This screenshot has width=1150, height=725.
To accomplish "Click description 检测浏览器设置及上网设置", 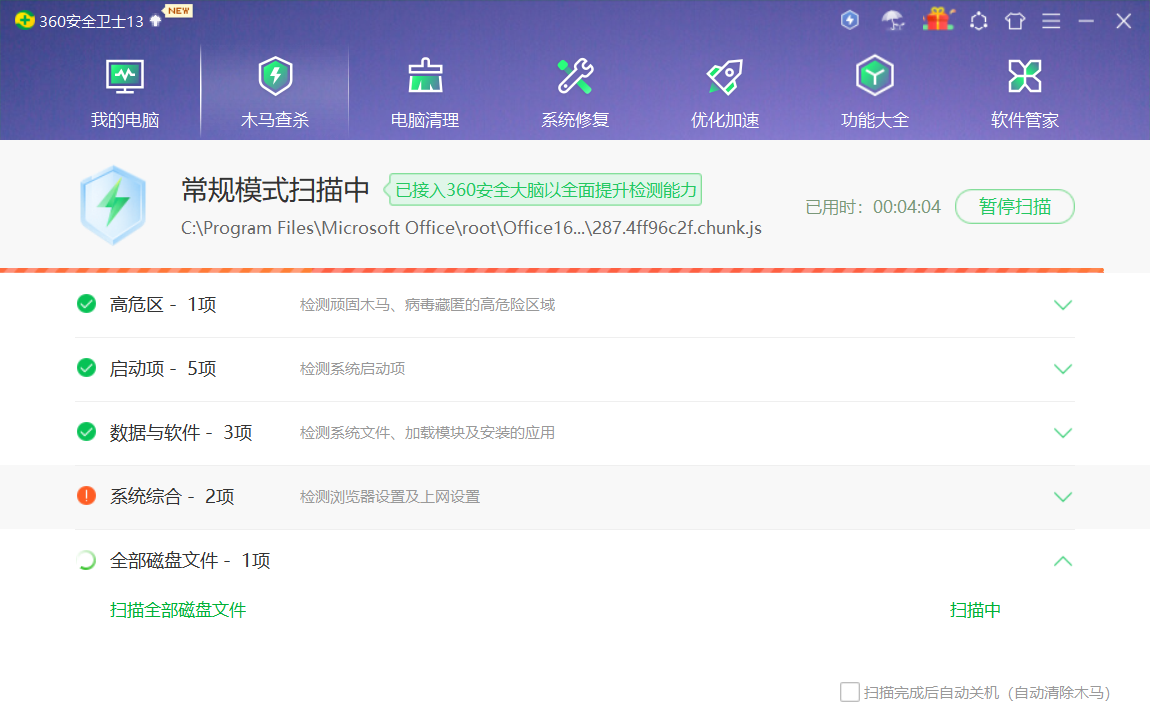I will point(390,496).
